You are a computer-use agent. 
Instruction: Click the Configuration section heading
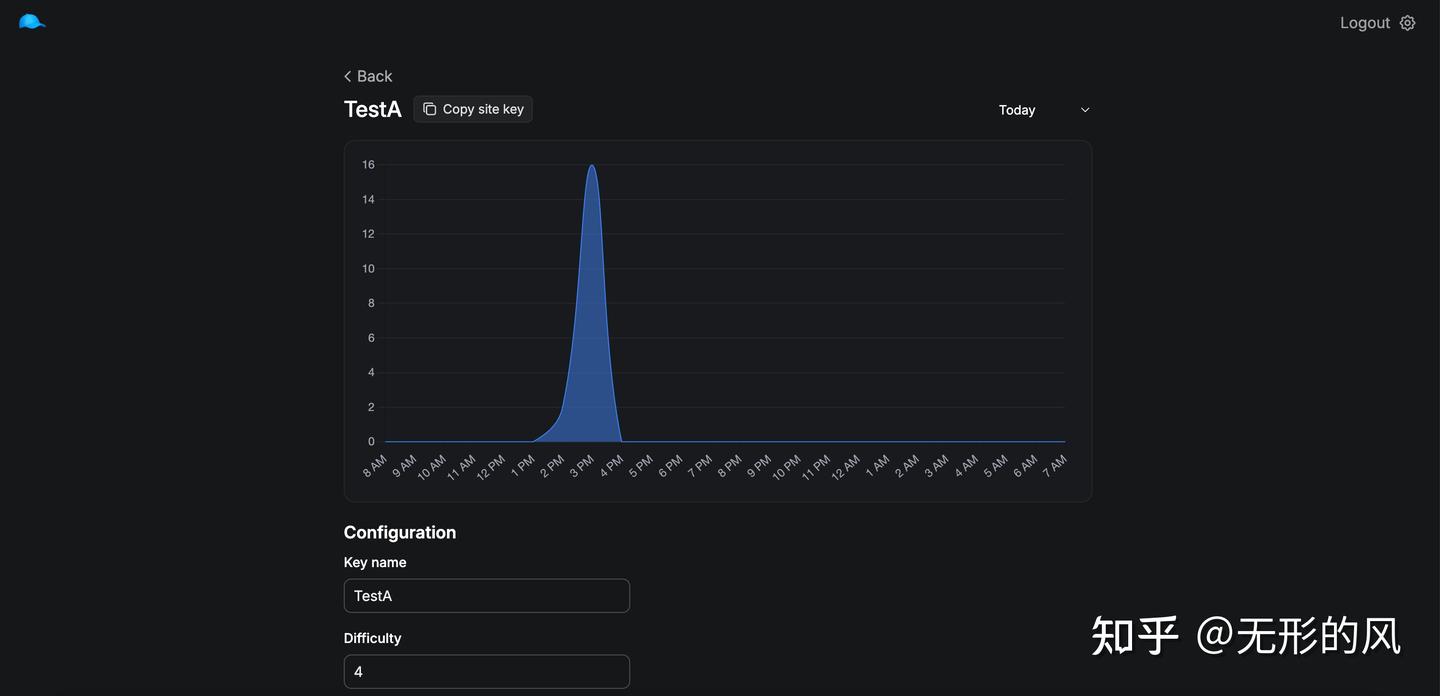point(400,532)
